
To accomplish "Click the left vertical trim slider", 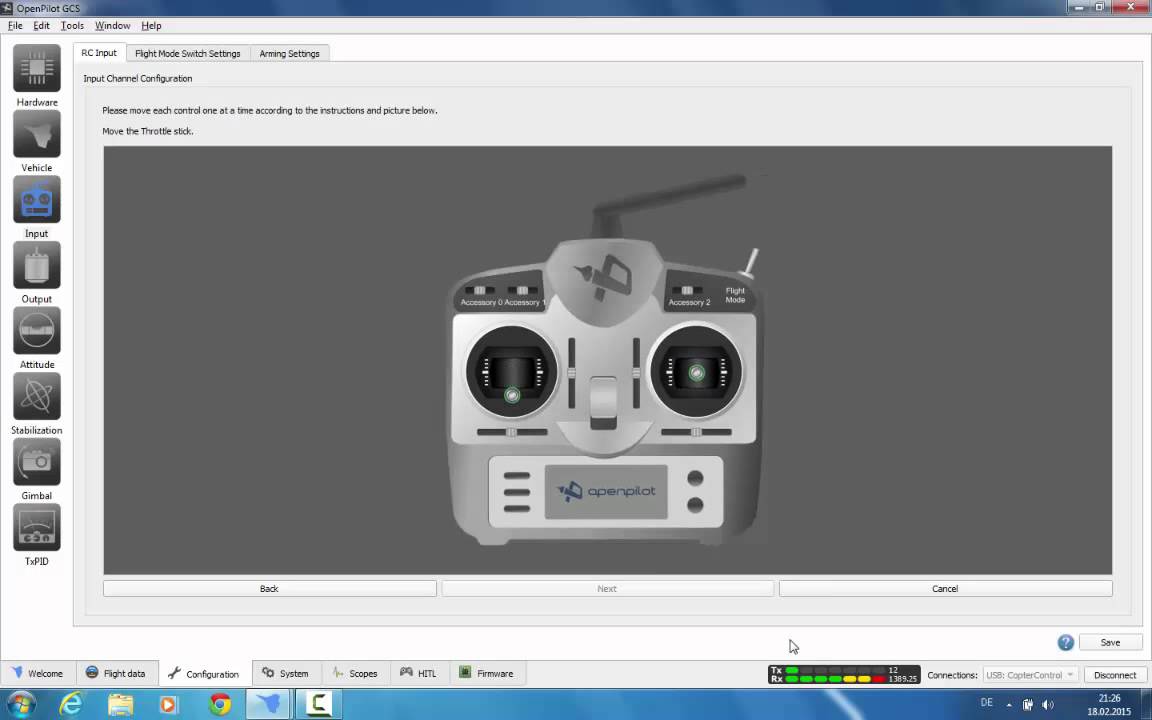I will [x=572, y=373].
